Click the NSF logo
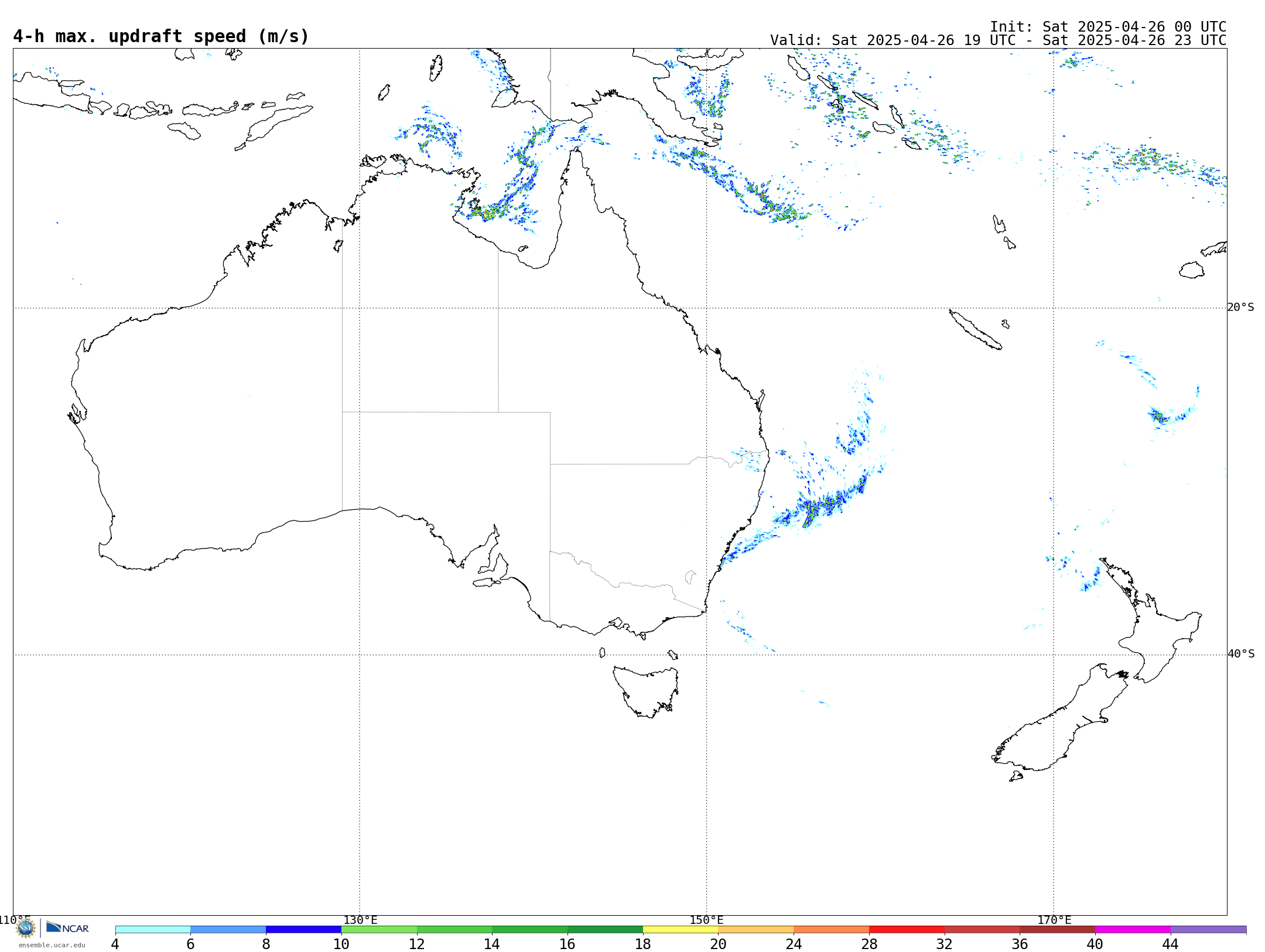Screen dimensions: 1265x952 pyautogui.click(x=26, y=928)
